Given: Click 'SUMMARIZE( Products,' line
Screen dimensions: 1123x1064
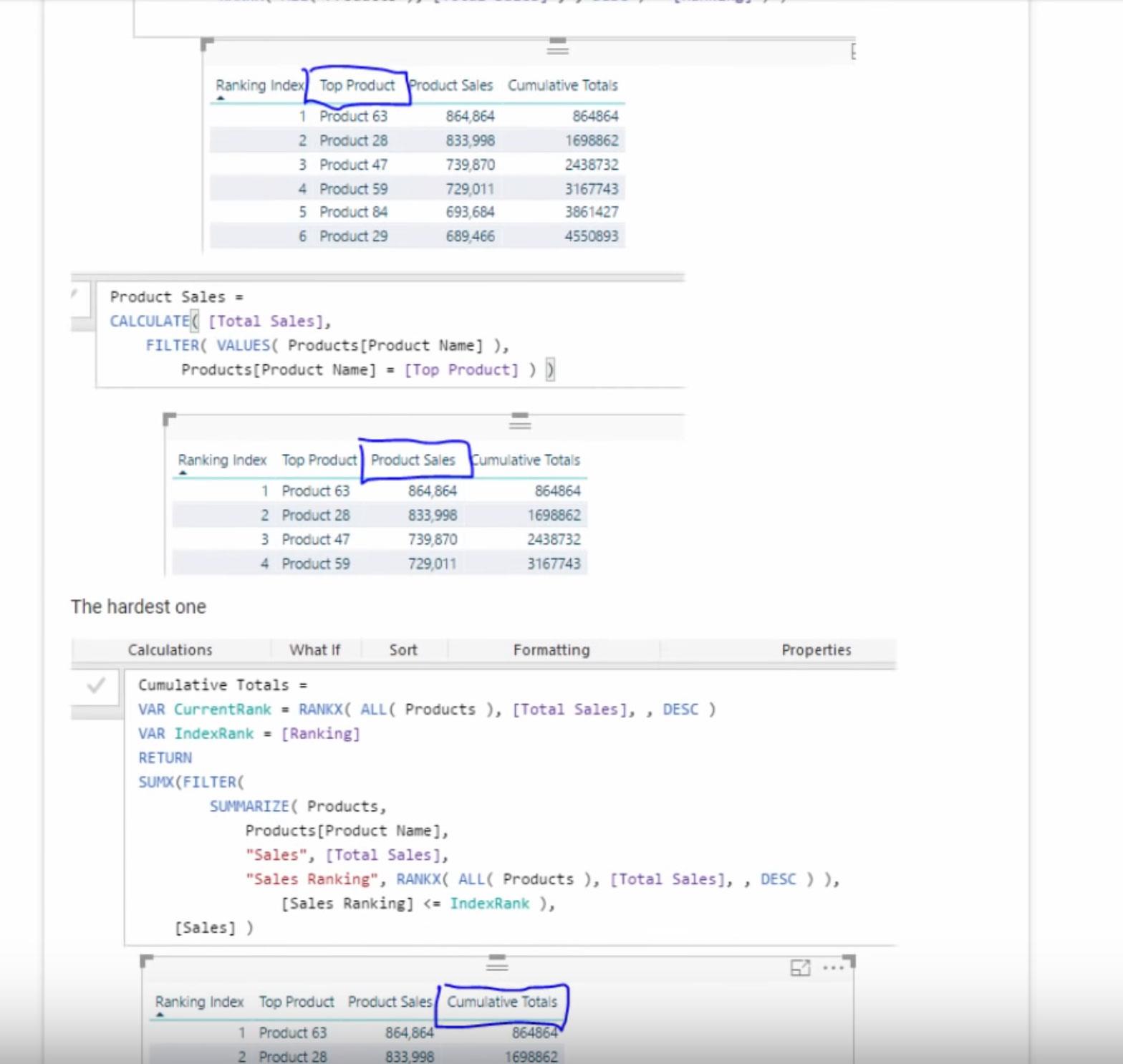Looking at the screenshot, I should coord(298,807).
